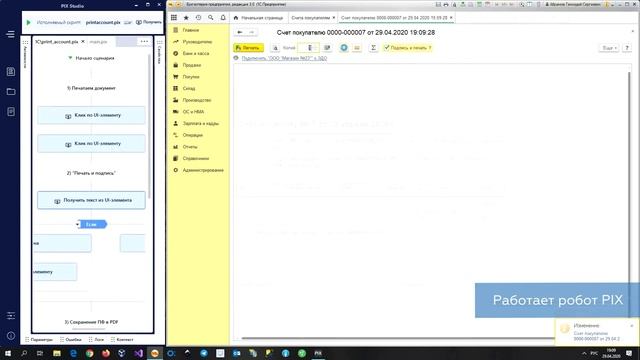
Task: Open 1C History clock icon
Action: [x=198, y=18]
